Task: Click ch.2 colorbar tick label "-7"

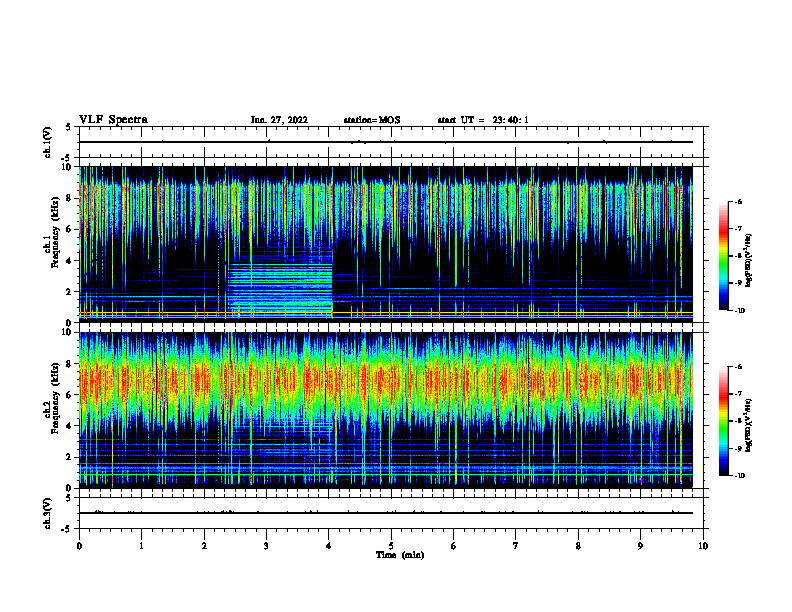Action: point(738,394)
